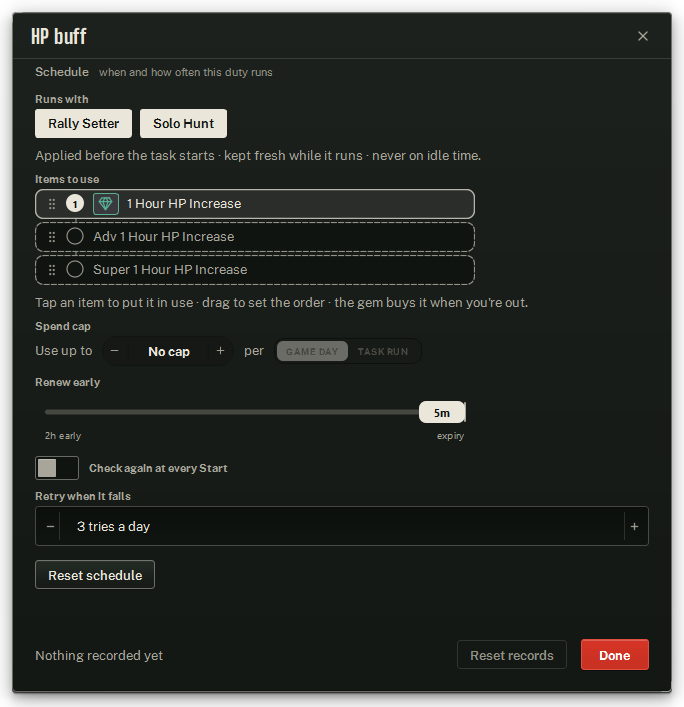Viewport: 684px width, 707px height.
Task: Click the Nothing recorded yet text
Action: click(x=99, y=656)
